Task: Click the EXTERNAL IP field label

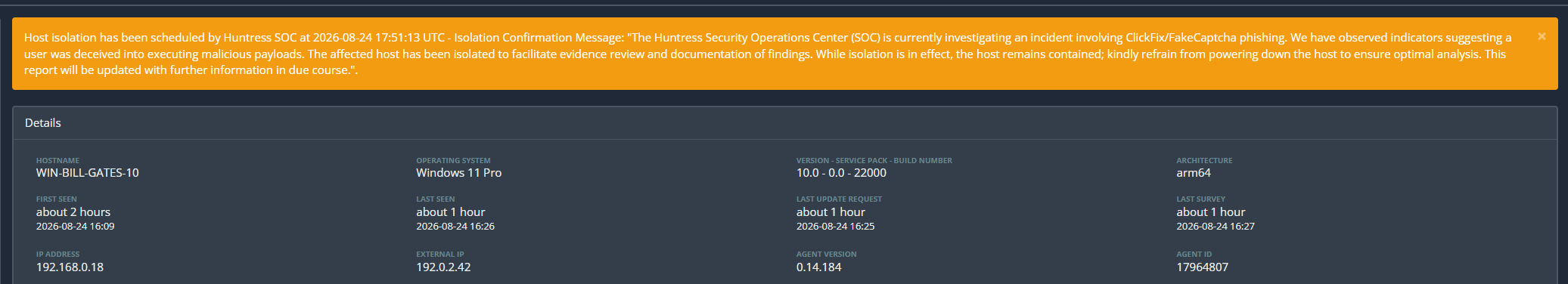Action: tap(440, 255)
